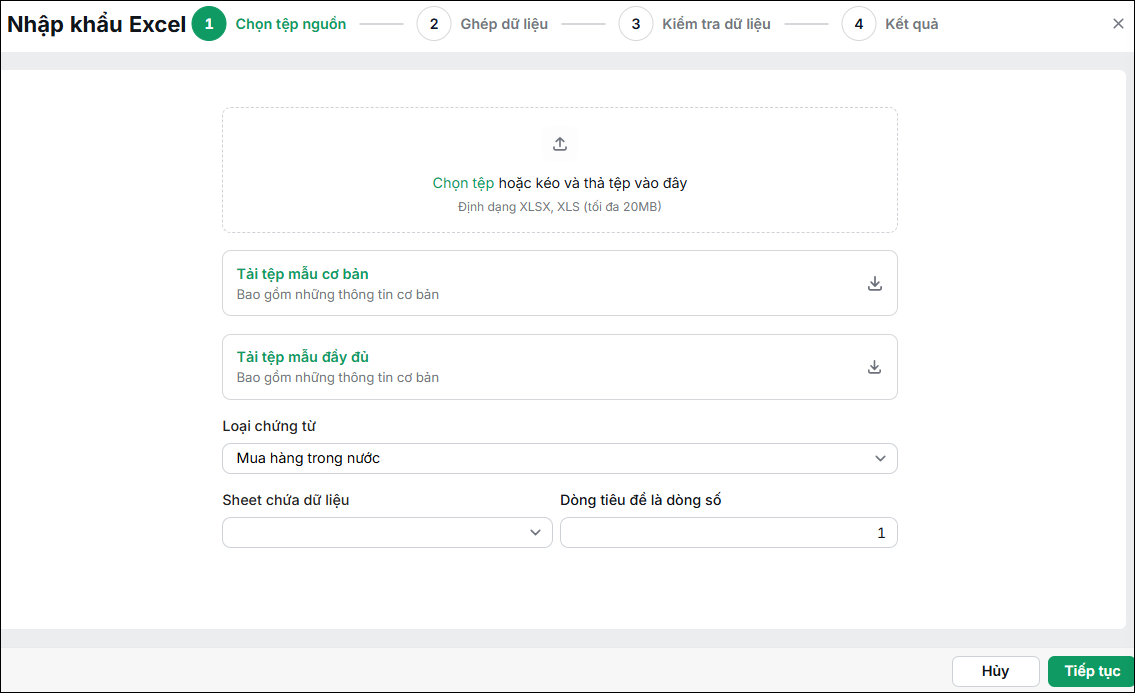1135x693 pixels.
Task: Expand the Sheet chứa dữ liệu dropdown arrow
Action: point(535,532)
